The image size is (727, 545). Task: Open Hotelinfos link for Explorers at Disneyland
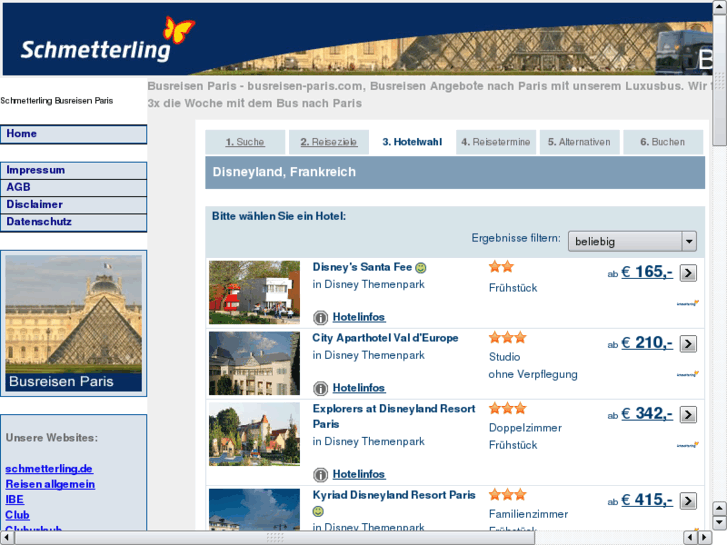[x=359, y=474]
